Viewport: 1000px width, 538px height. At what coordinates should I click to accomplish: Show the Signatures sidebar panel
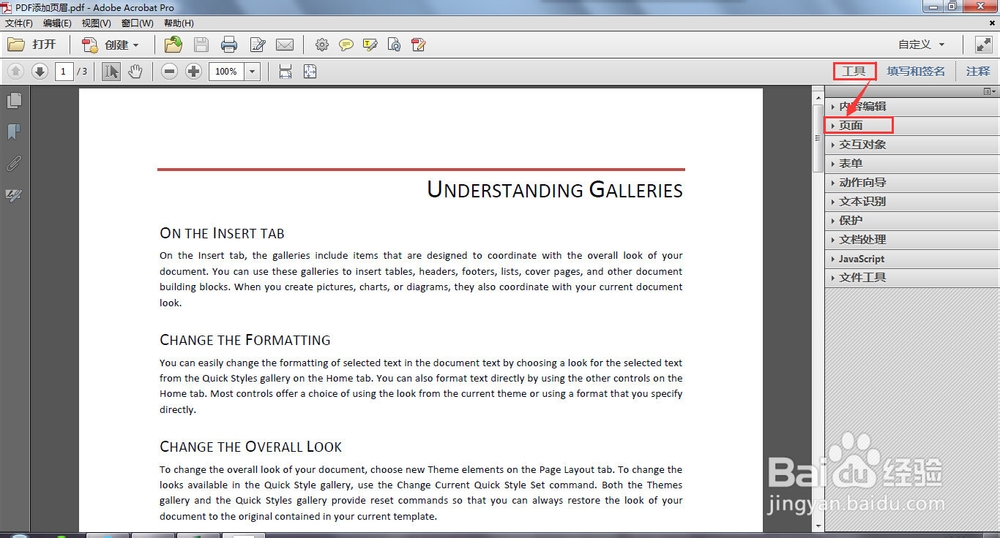(14, 195)
